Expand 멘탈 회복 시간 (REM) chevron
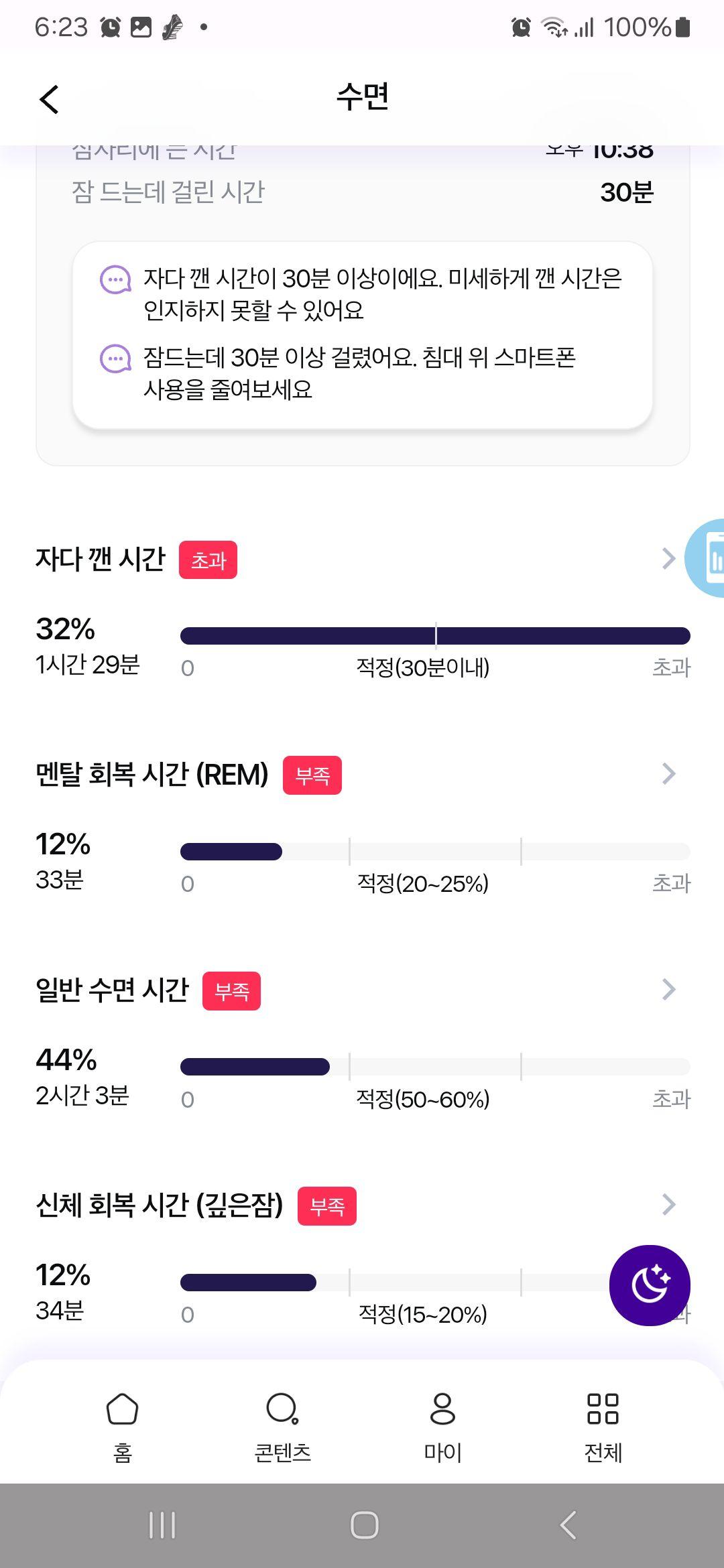The image size is (724, 1568). point(668,773)
